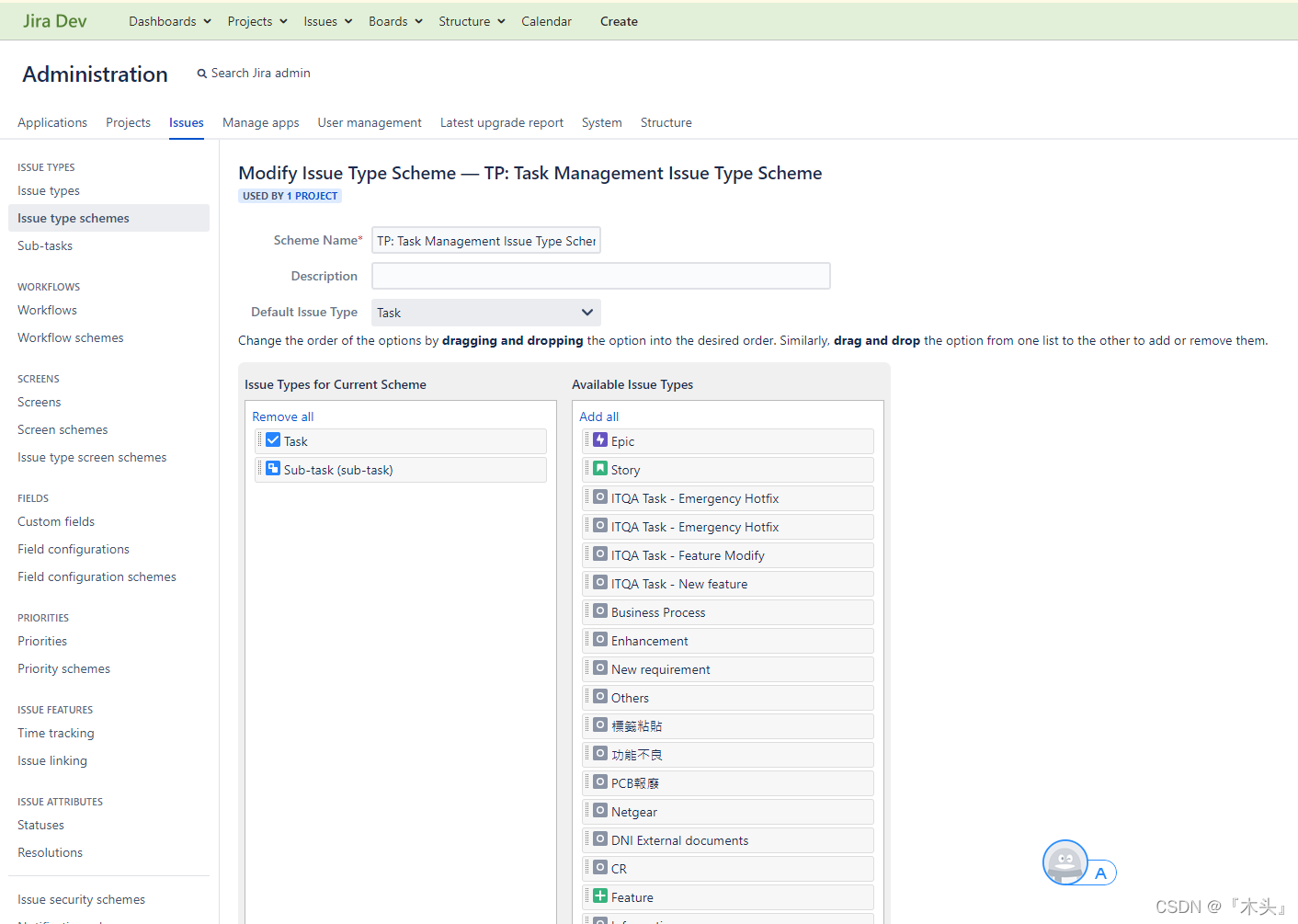Expand the Structure top menu
This screenshot has height=924, width=1298.
(x=472, y=21)
